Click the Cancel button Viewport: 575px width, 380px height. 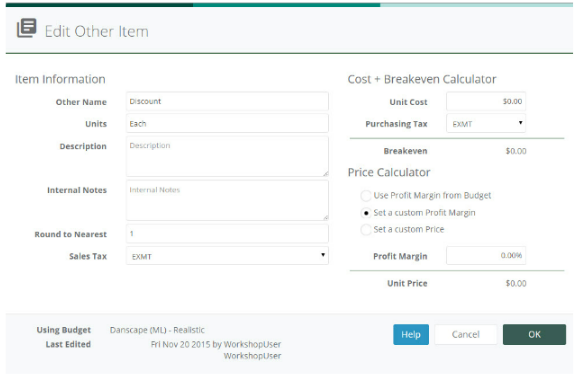(x=465, y=334)
